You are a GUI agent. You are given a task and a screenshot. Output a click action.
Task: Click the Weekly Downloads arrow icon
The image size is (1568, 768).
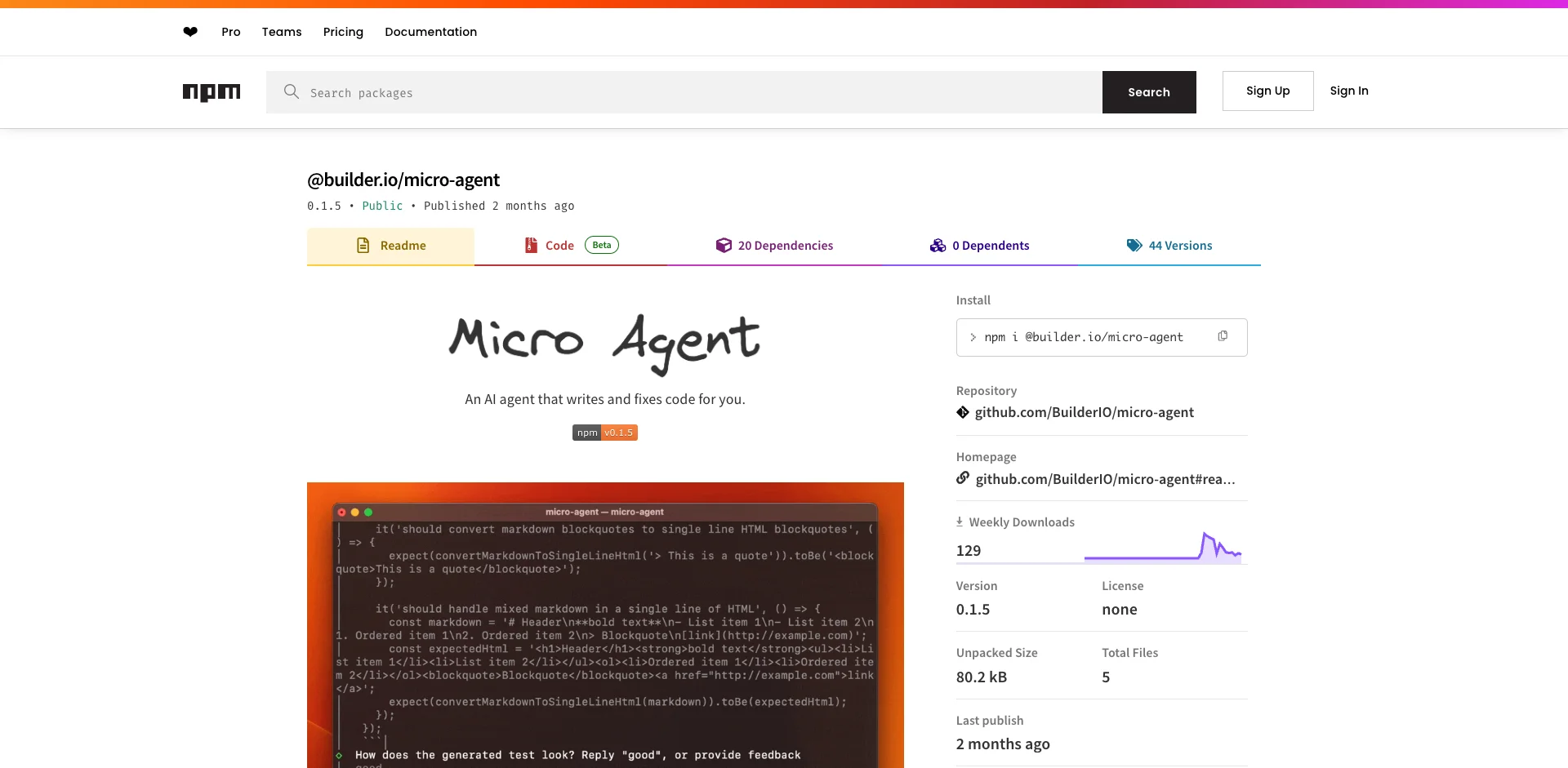(x=960, y=522)
